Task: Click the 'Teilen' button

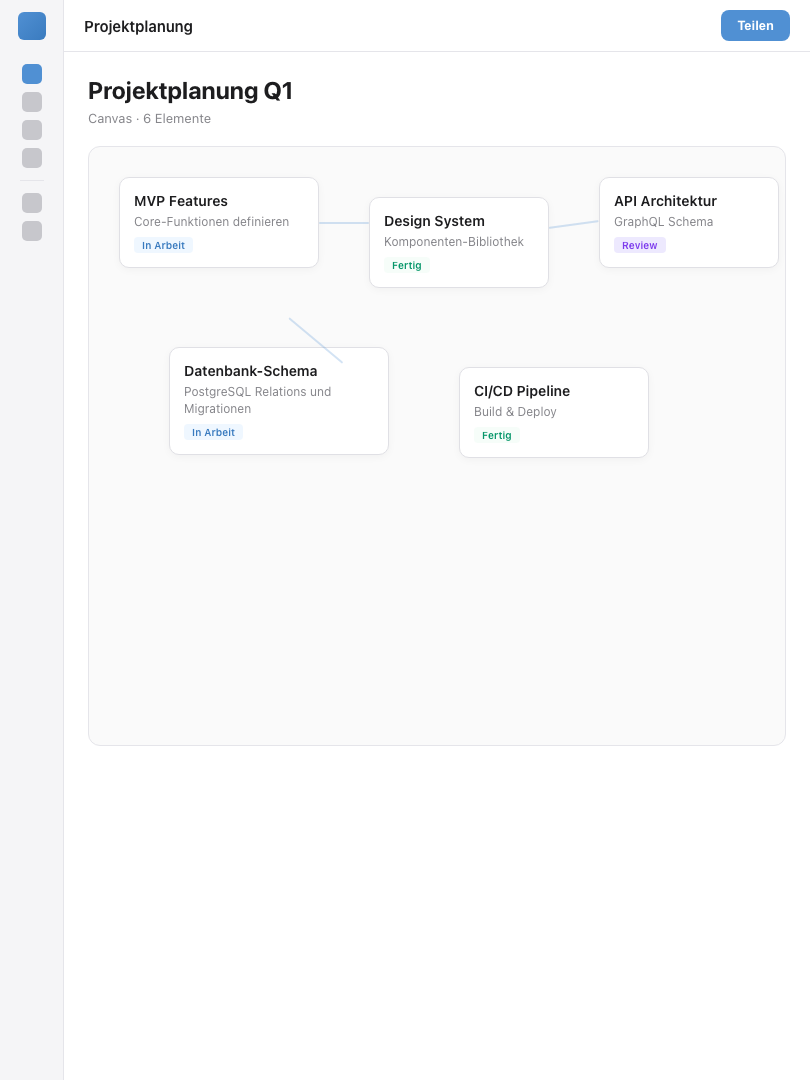Action: pyautogui.click(x=755, y=26)
